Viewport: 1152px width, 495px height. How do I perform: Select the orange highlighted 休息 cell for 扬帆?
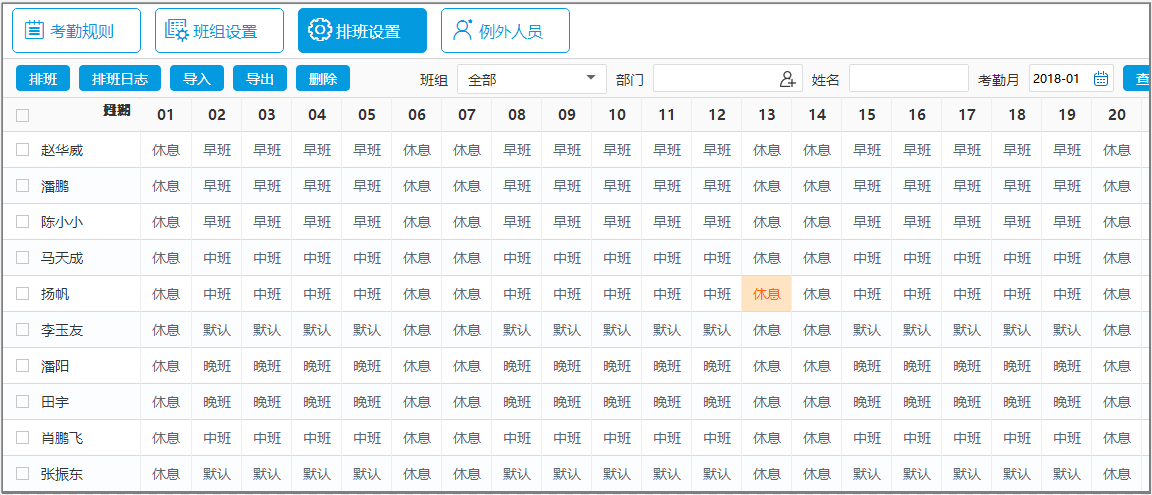tap(767, 294)
